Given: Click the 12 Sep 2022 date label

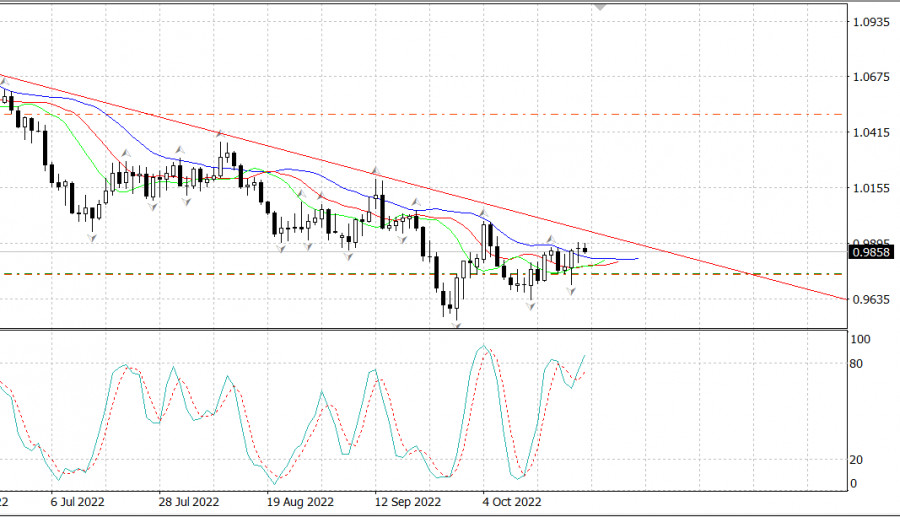Looking at the screenshot, I should (x=407, y=502).
